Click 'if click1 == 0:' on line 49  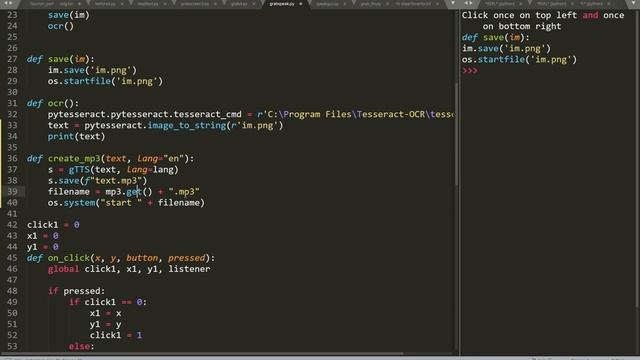(x=108, y=302)
